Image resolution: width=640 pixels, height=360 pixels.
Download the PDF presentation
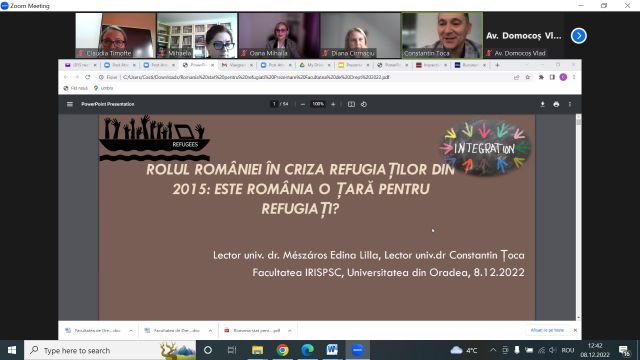click(x=542, y=104)
